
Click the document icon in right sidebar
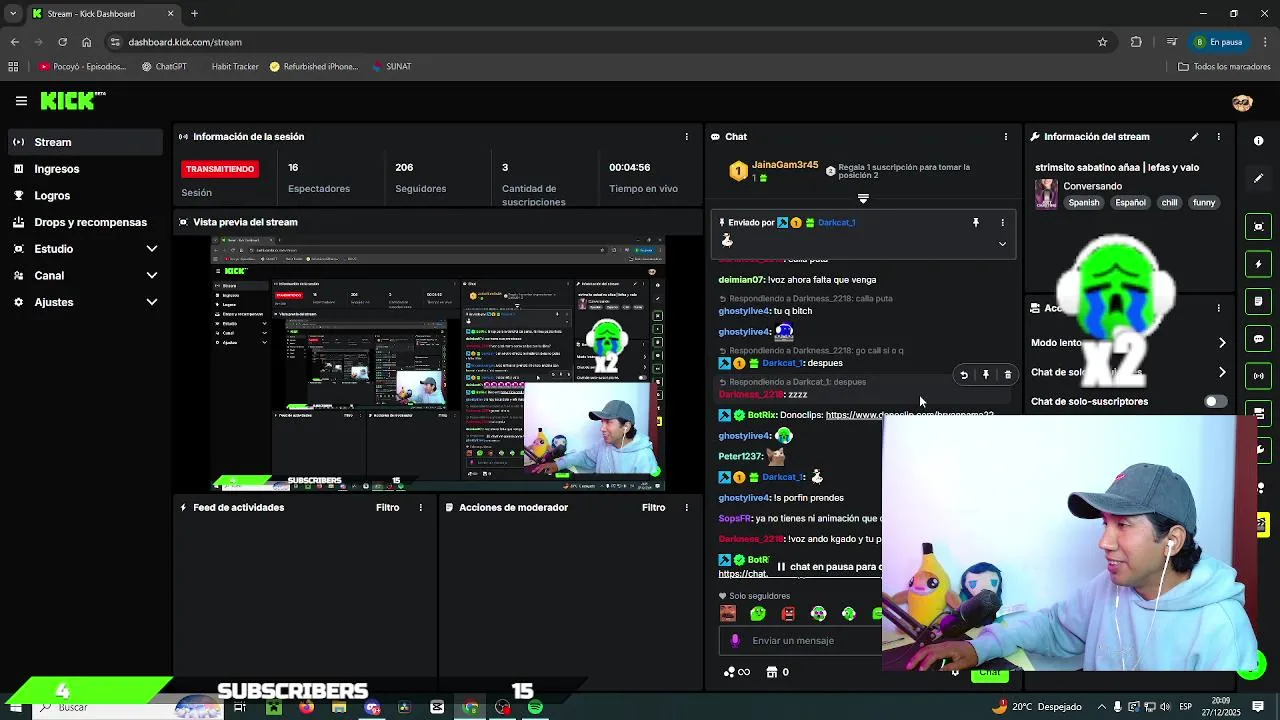[x=1259, y=301]
